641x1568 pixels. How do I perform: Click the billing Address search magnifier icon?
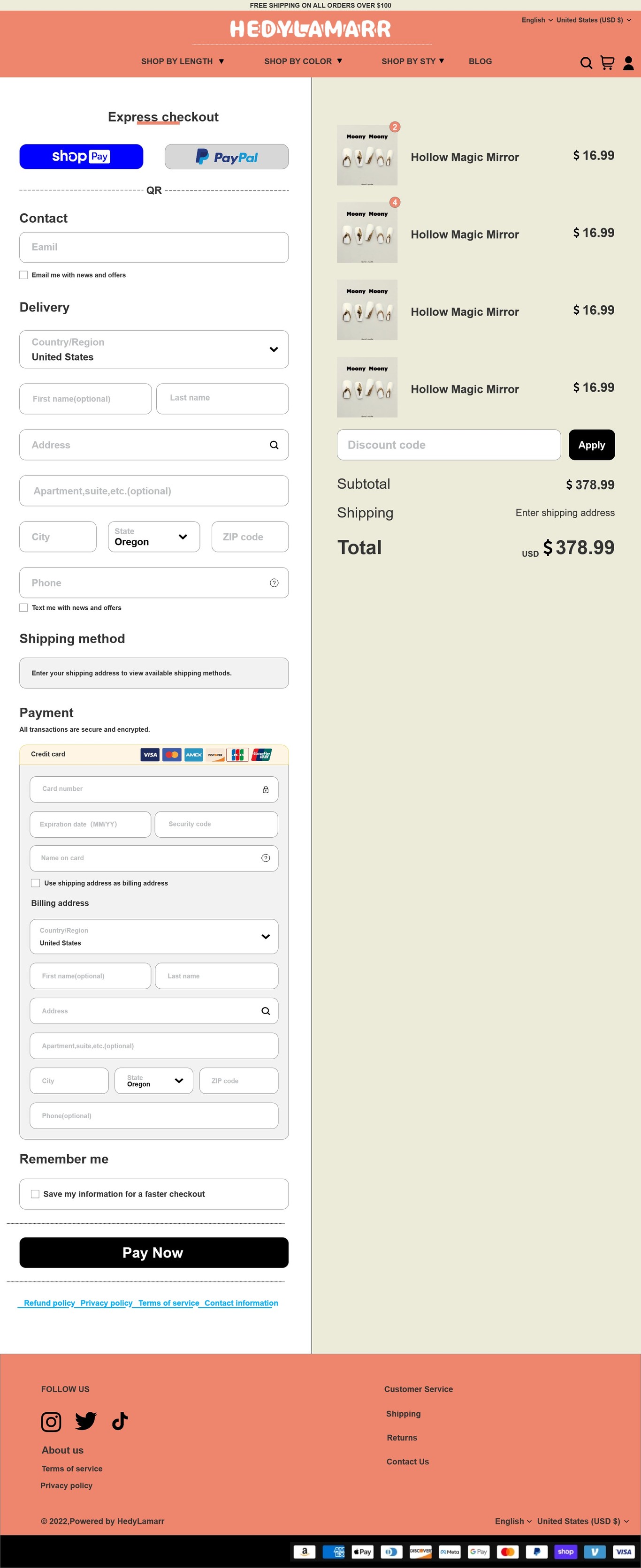266,1011
